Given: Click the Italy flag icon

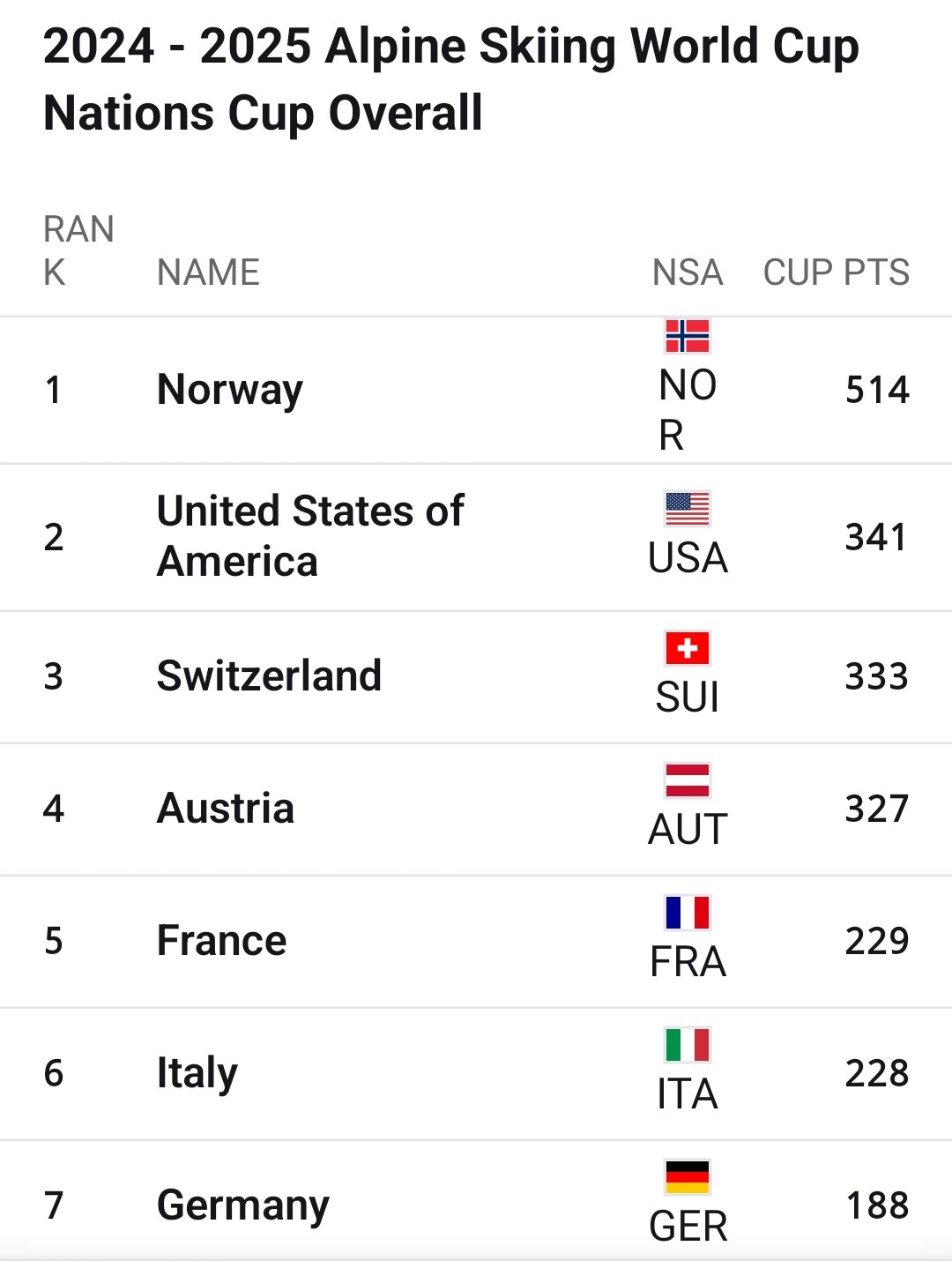Looking at the screenshot, I should 688,1045.
